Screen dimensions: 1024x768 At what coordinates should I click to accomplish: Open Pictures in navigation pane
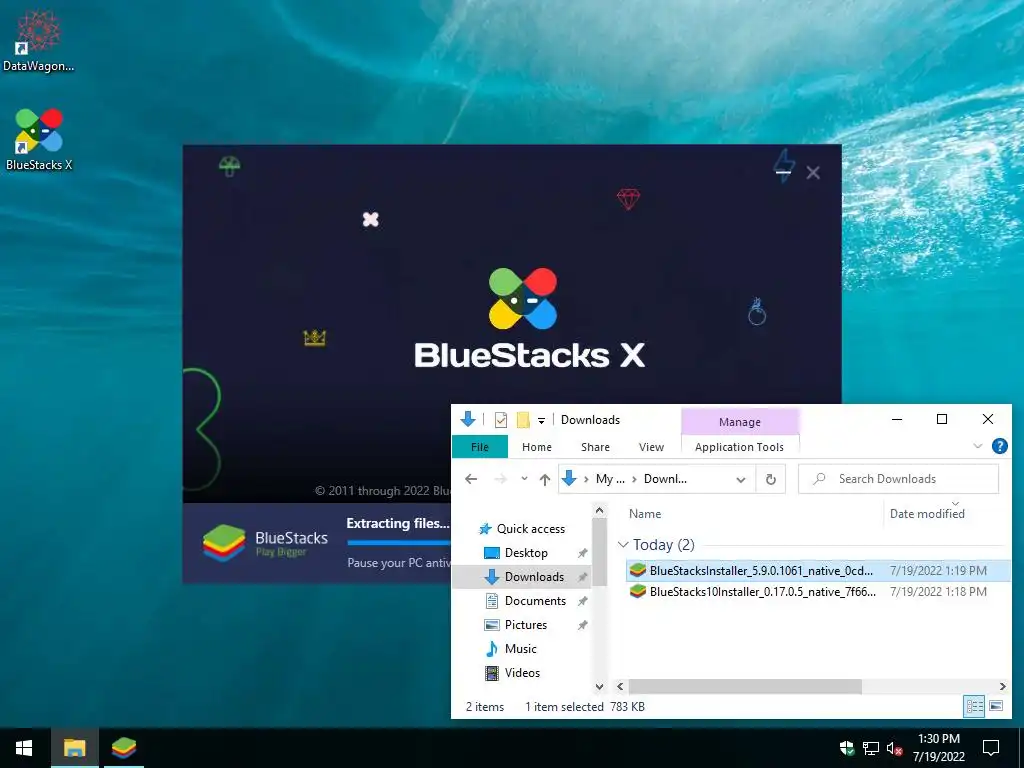point(525,624)
